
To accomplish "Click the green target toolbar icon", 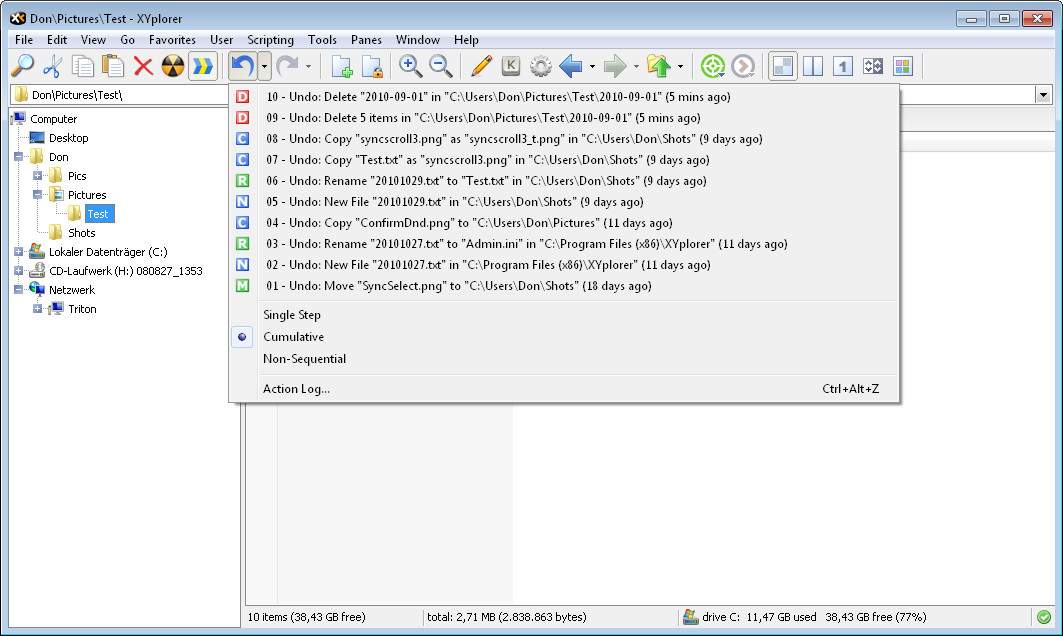I will click(713, 66).
